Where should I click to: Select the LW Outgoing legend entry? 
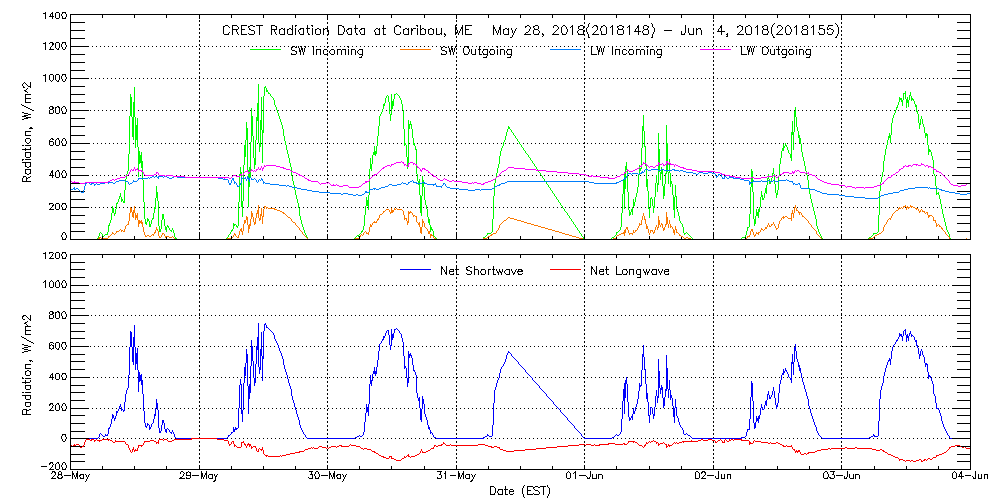tap(775, 51)
